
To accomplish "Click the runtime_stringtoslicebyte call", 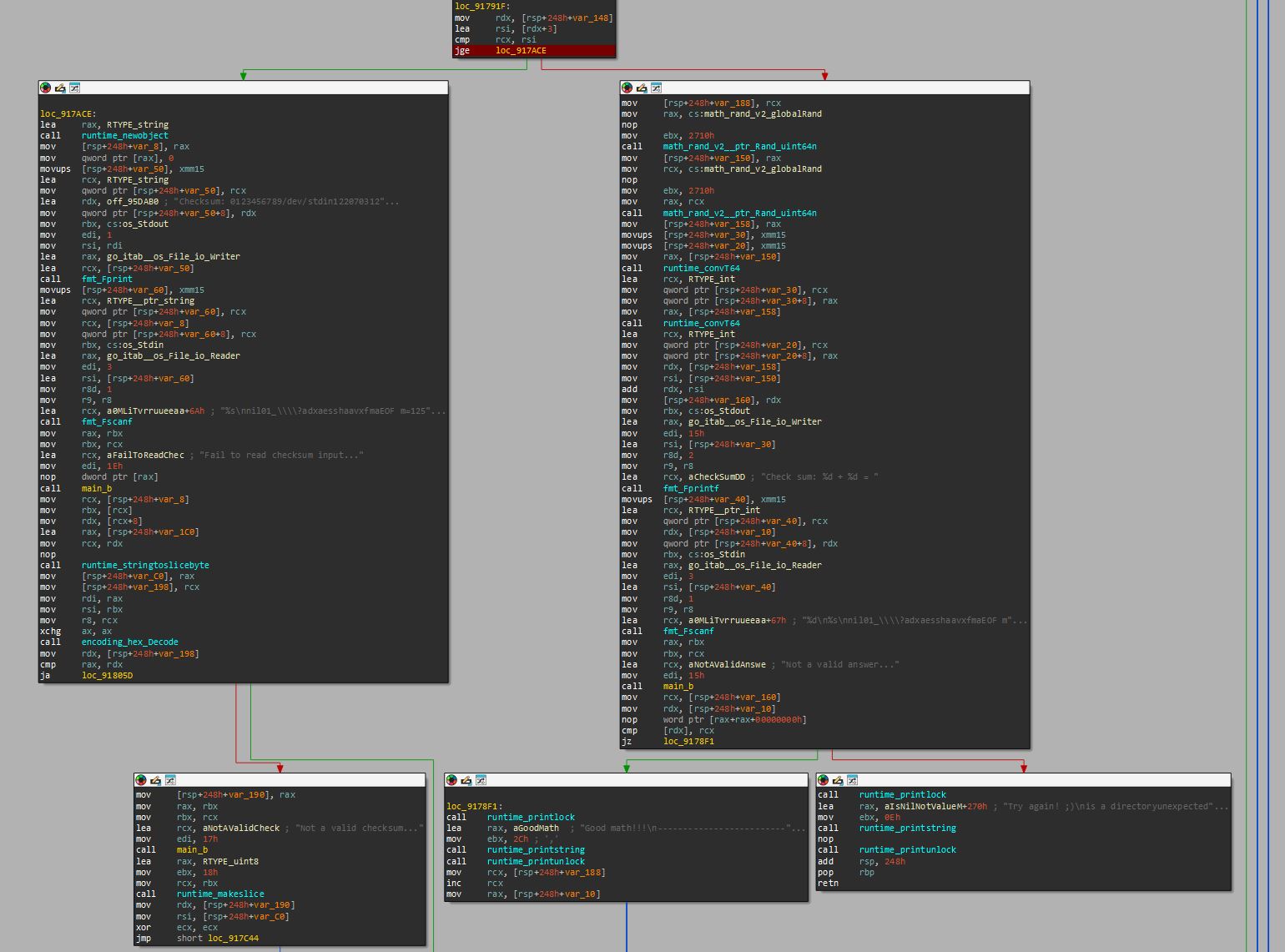I will [x=145, y=565].
